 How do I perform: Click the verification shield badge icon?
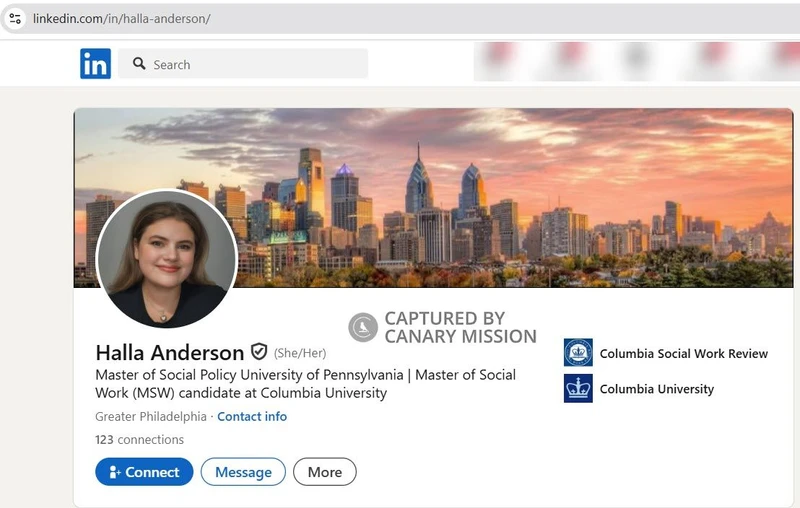coord(259,351)
